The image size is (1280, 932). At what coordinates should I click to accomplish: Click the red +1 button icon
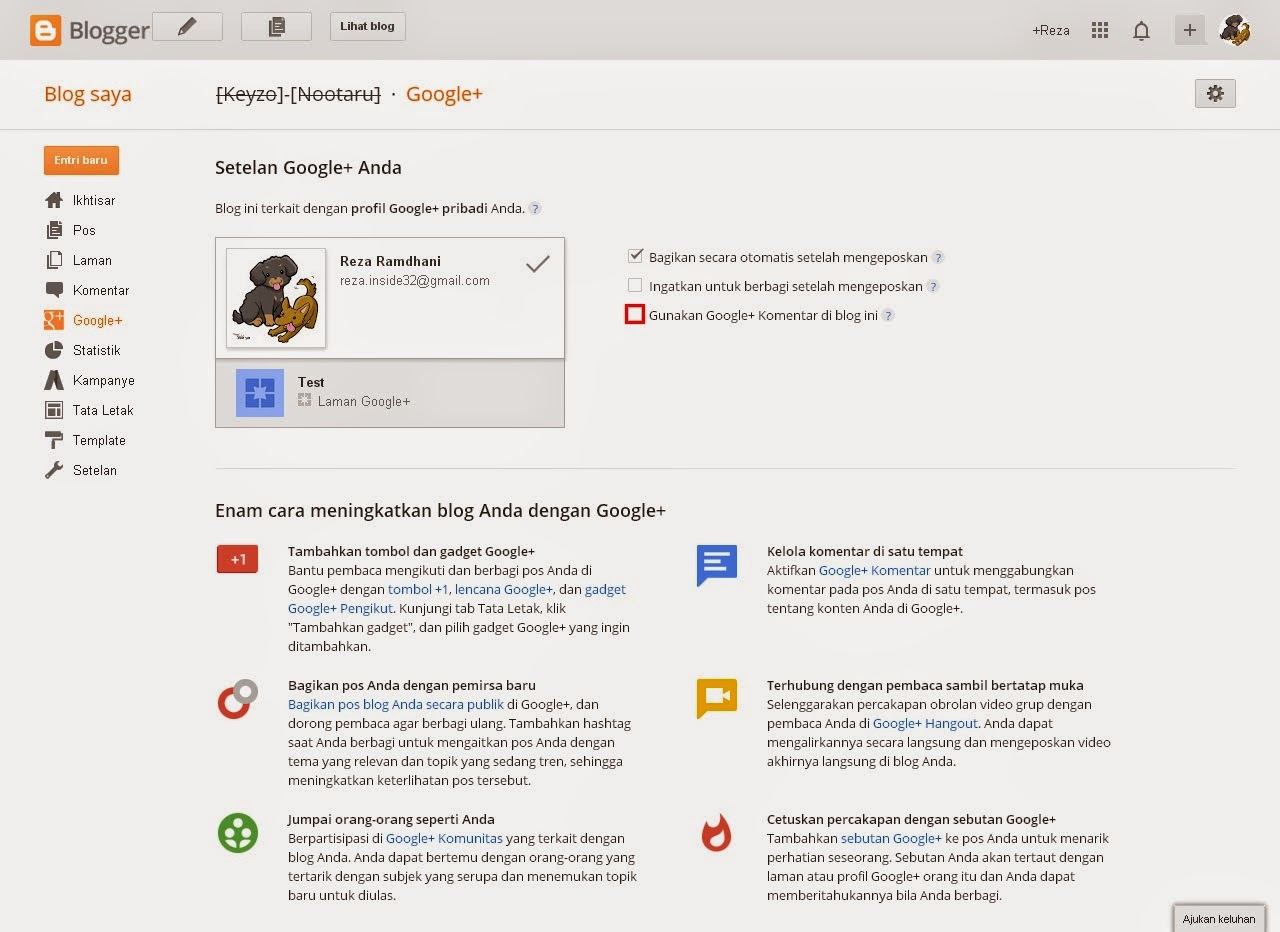tap(238, 559)
